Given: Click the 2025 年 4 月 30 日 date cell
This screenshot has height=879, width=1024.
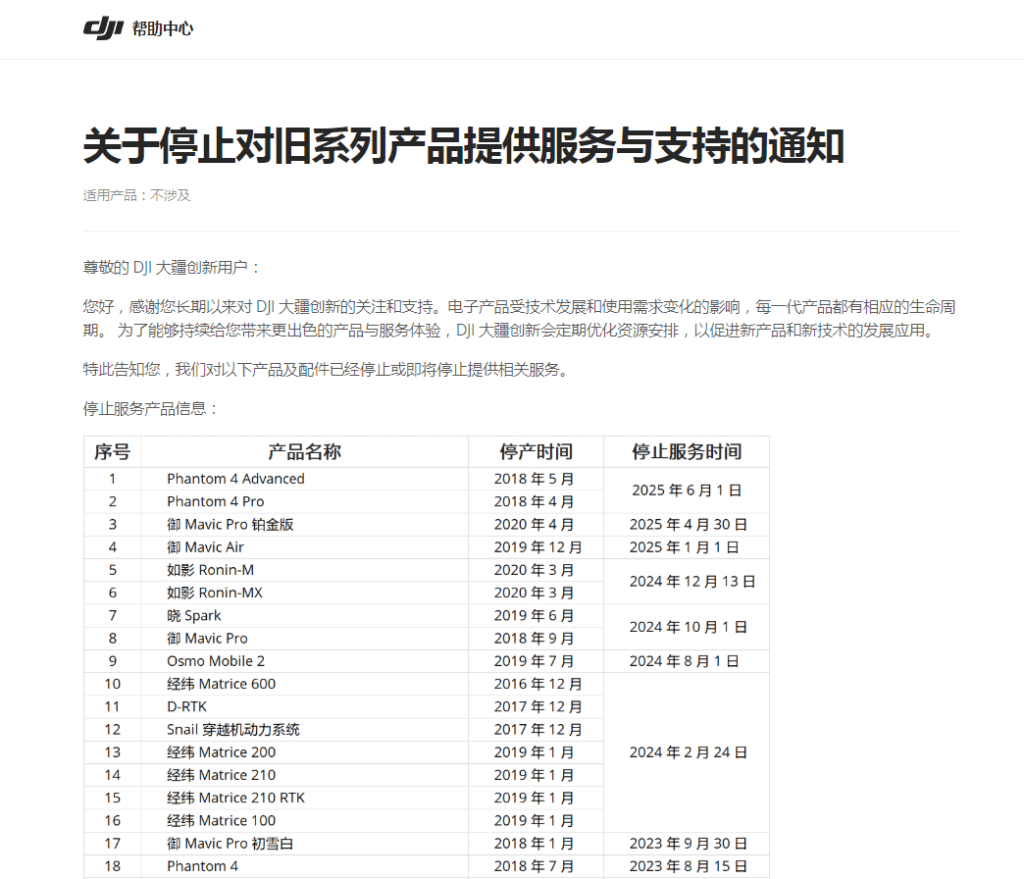Looking at the screenshot, I should [x=688, y=524].
